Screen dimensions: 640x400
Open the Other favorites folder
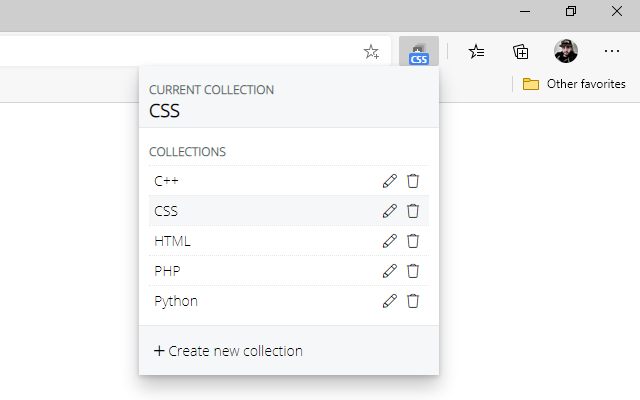tap(574, 84)
